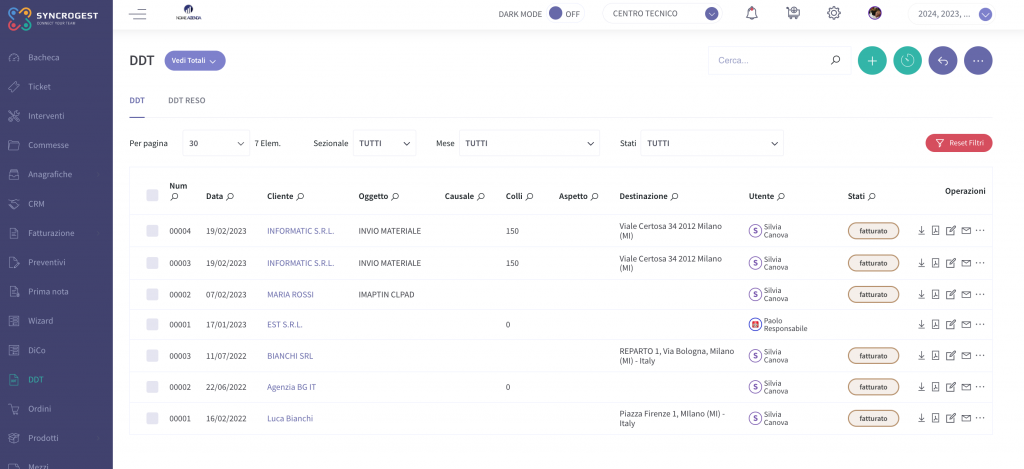
Task: Click the download icon for DDT 00004 row
Action: (921, 230)
